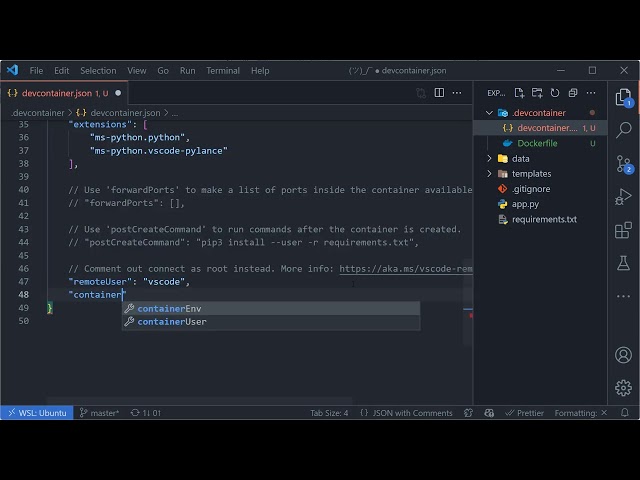Open the Accounts menu
Image resolution: width=640 pixels, height=480 pixels.
pos(623,355)
